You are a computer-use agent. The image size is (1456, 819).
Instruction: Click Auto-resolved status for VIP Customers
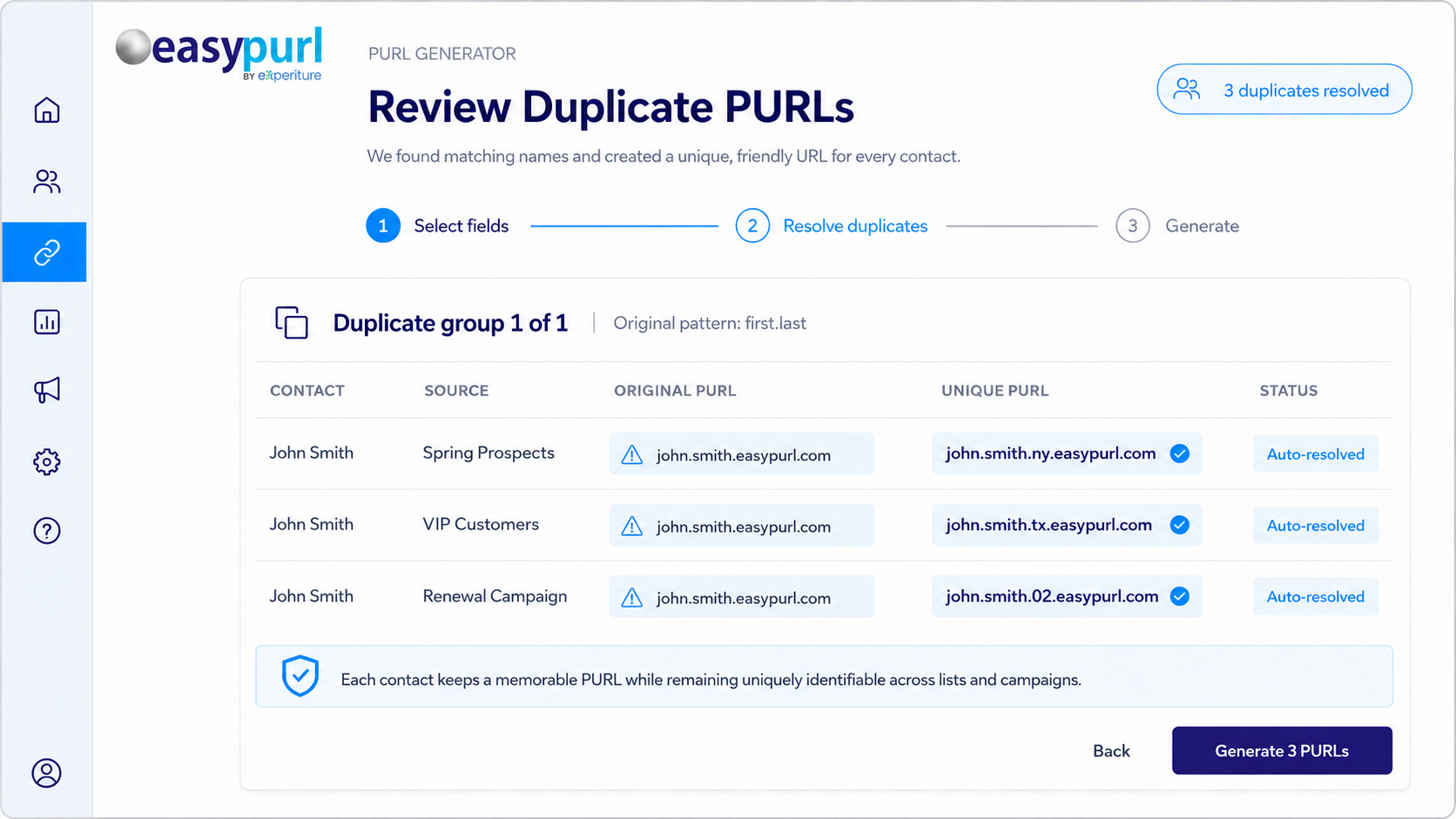pyautogui.click(x=1316, y=525)
